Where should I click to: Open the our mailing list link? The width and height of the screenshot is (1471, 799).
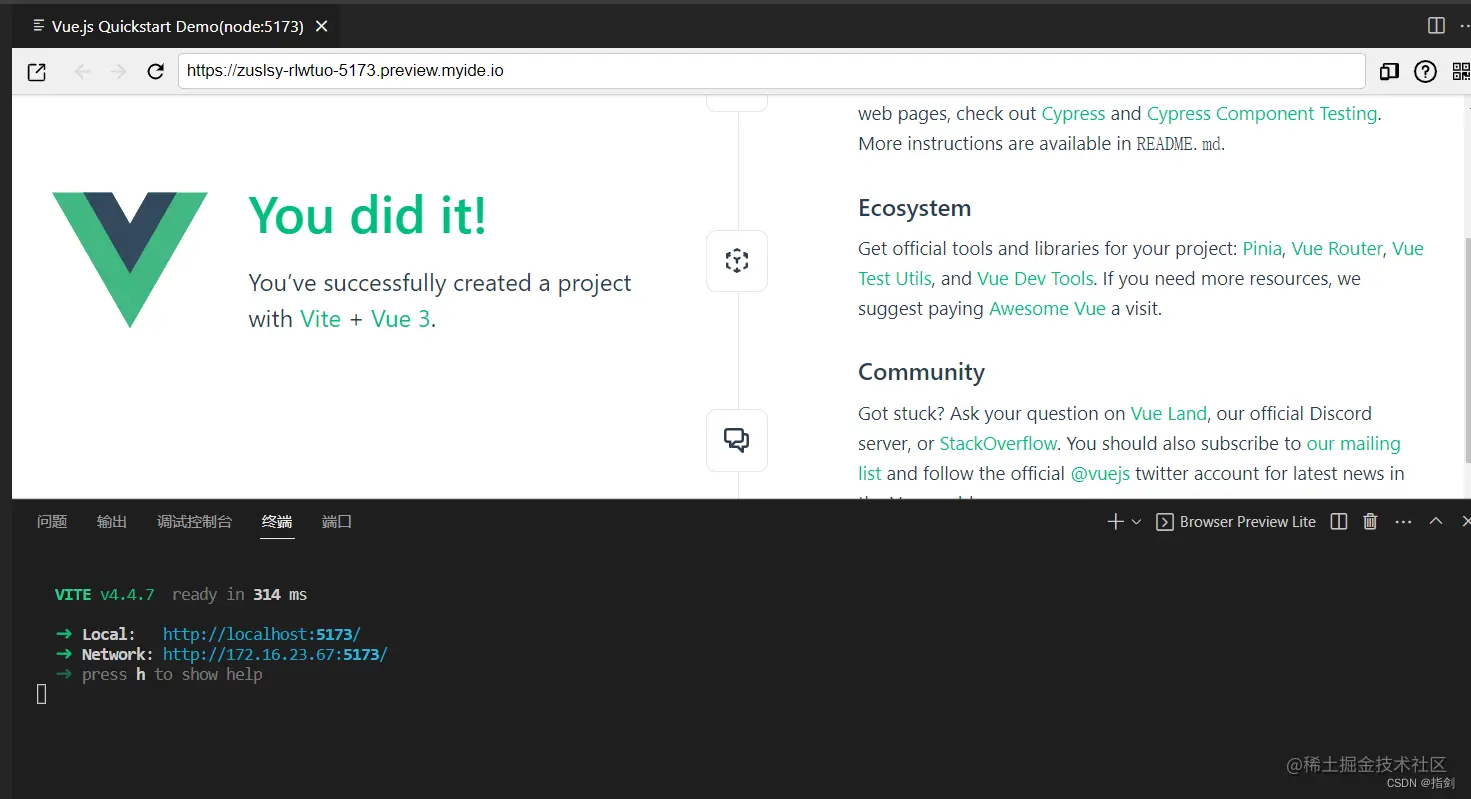tap(1353, 444)
